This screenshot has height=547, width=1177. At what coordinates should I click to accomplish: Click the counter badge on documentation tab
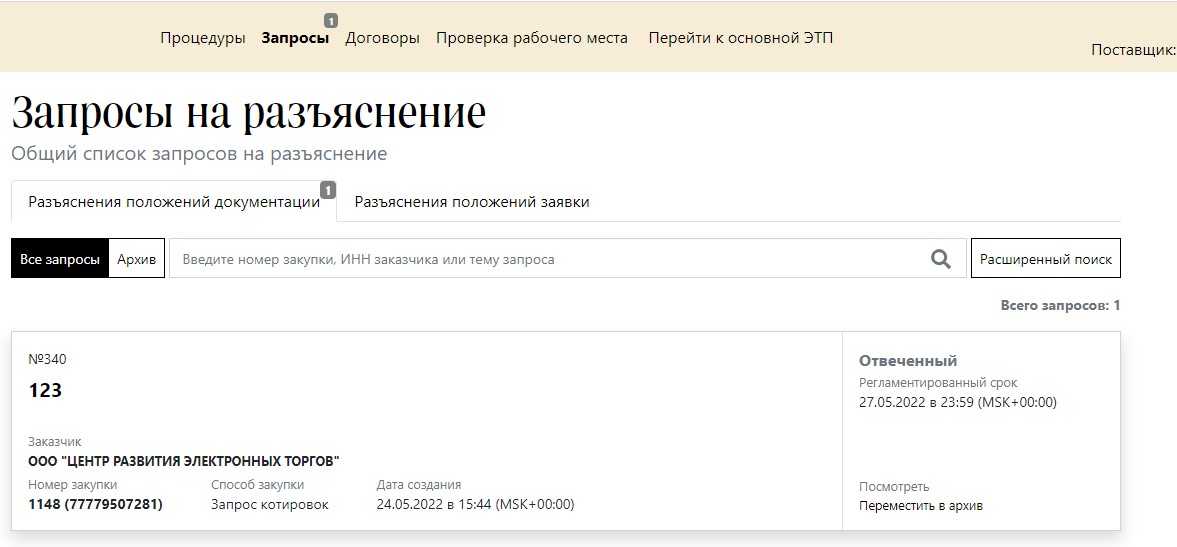tap(328, 190)
